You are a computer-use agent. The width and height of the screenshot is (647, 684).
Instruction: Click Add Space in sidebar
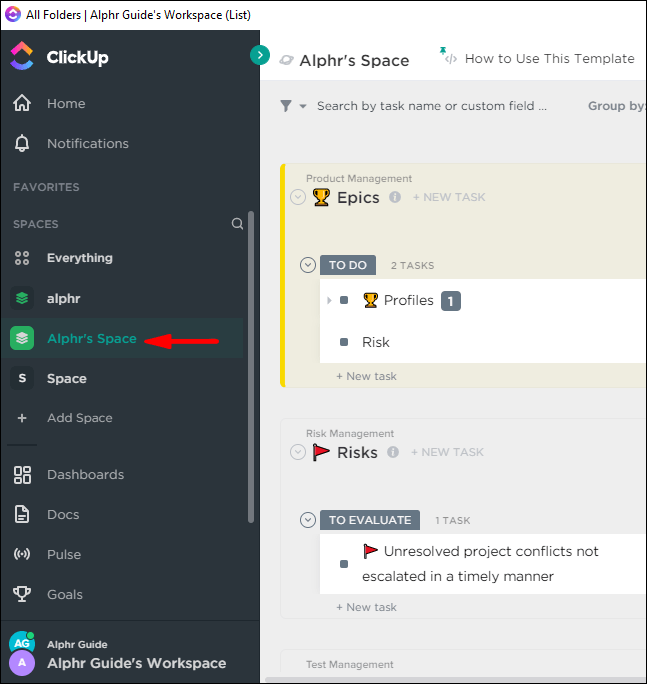[80, 418]
